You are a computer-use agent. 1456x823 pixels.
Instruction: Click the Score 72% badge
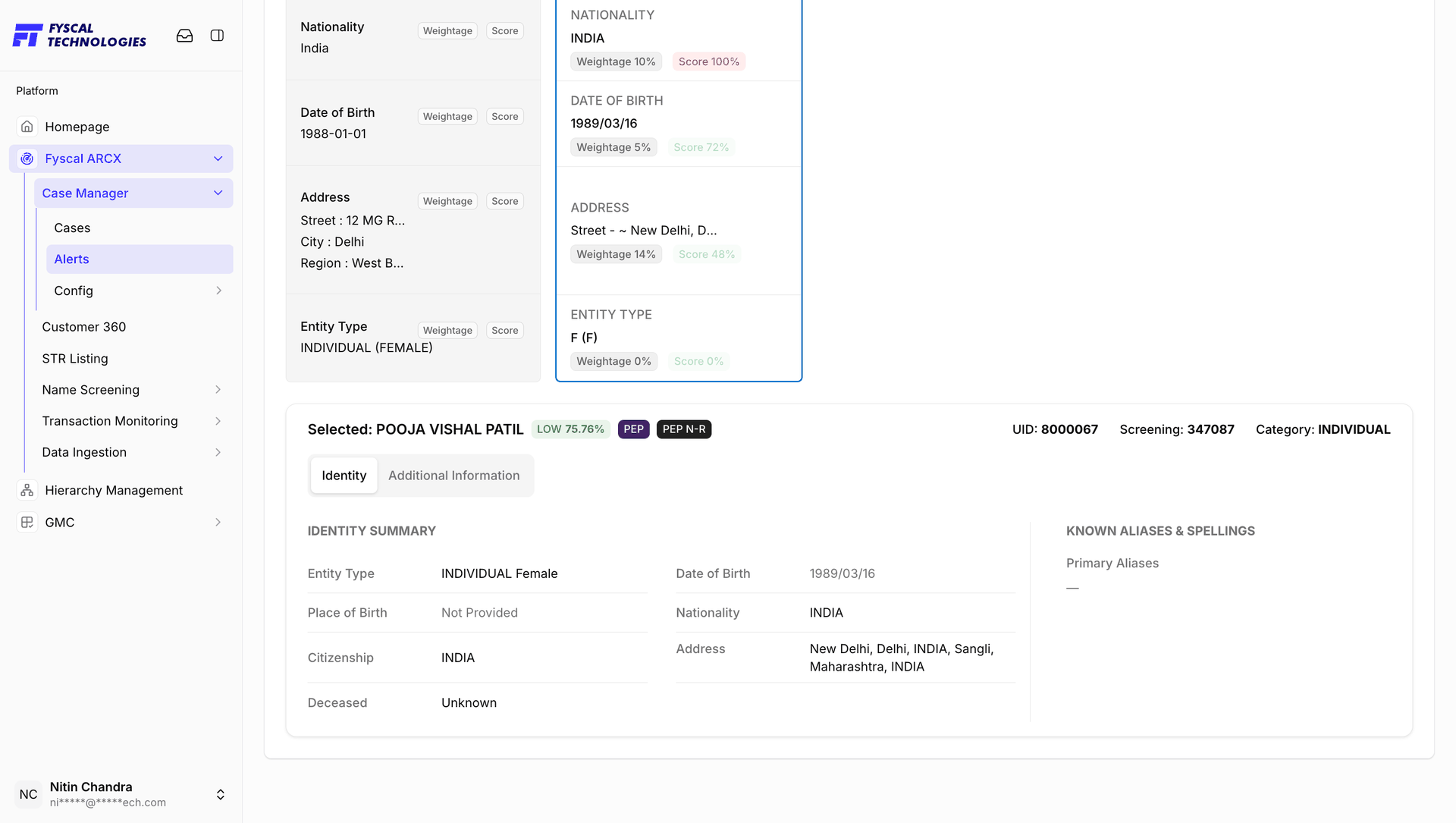tap(701, 147)
